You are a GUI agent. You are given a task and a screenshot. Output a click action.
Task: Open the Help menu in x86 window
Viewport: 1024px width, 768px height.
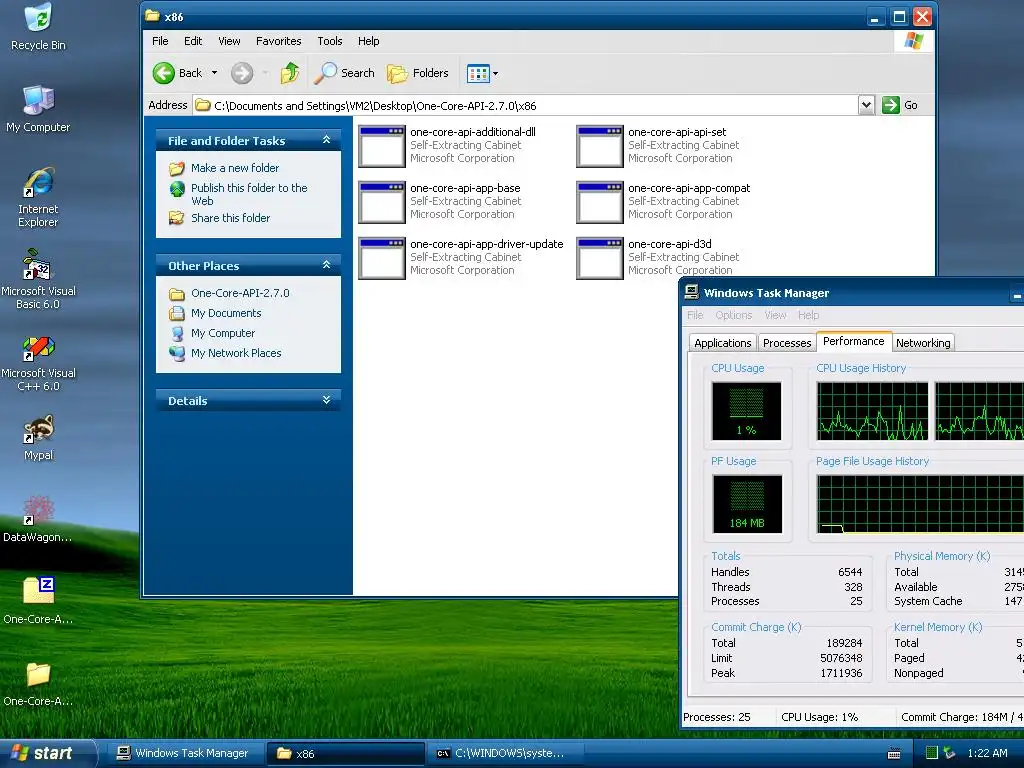[368, 41]
